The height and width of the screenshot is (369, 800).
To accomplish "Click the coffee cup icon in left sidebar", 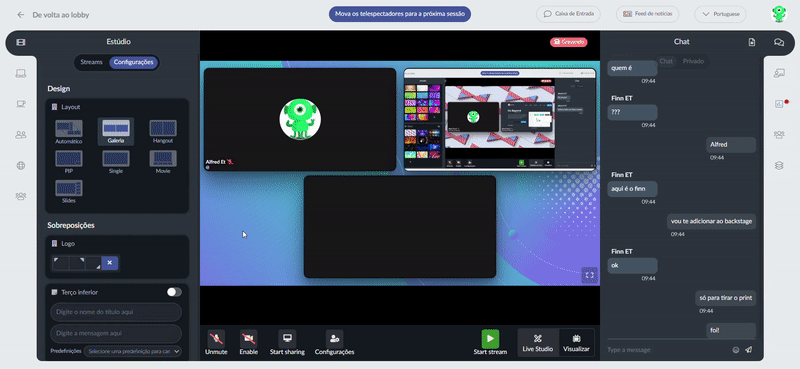I will (21, 104).
